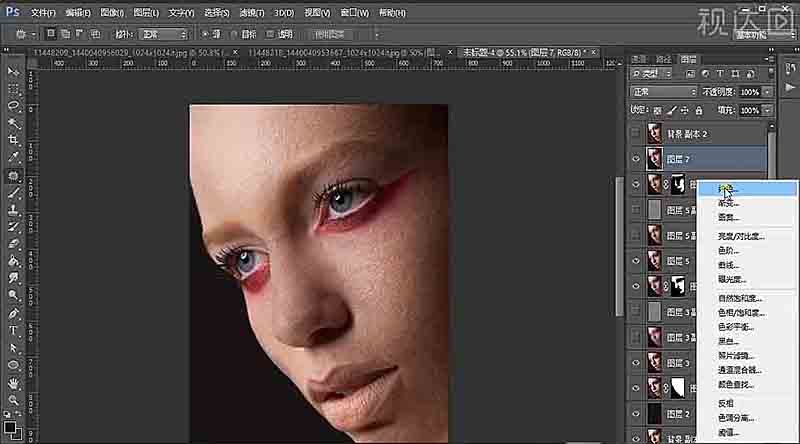Viewport: 800px width, 444px height.
Task: Choose 渐变... from the adjustment menu
Action: coord(729,203)
